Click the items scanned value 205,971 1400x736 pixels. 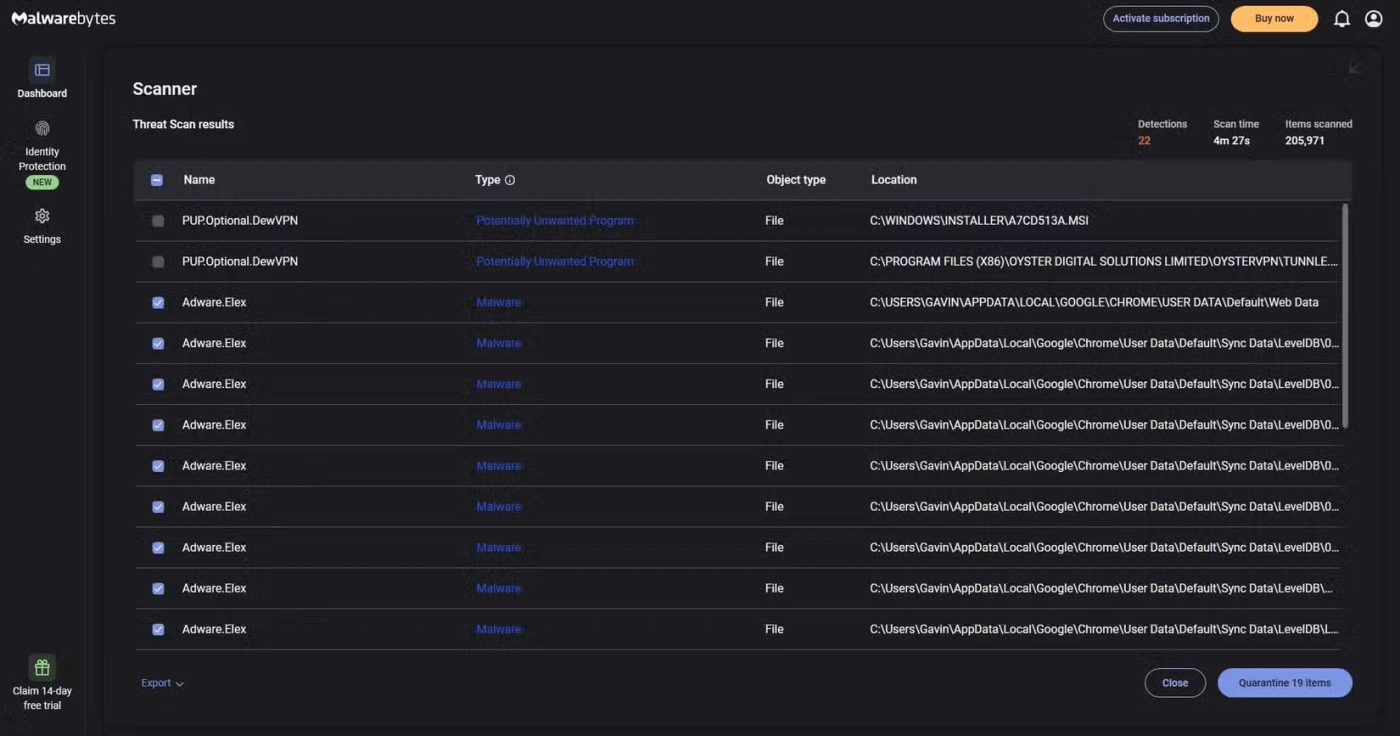pos(1305,141)
